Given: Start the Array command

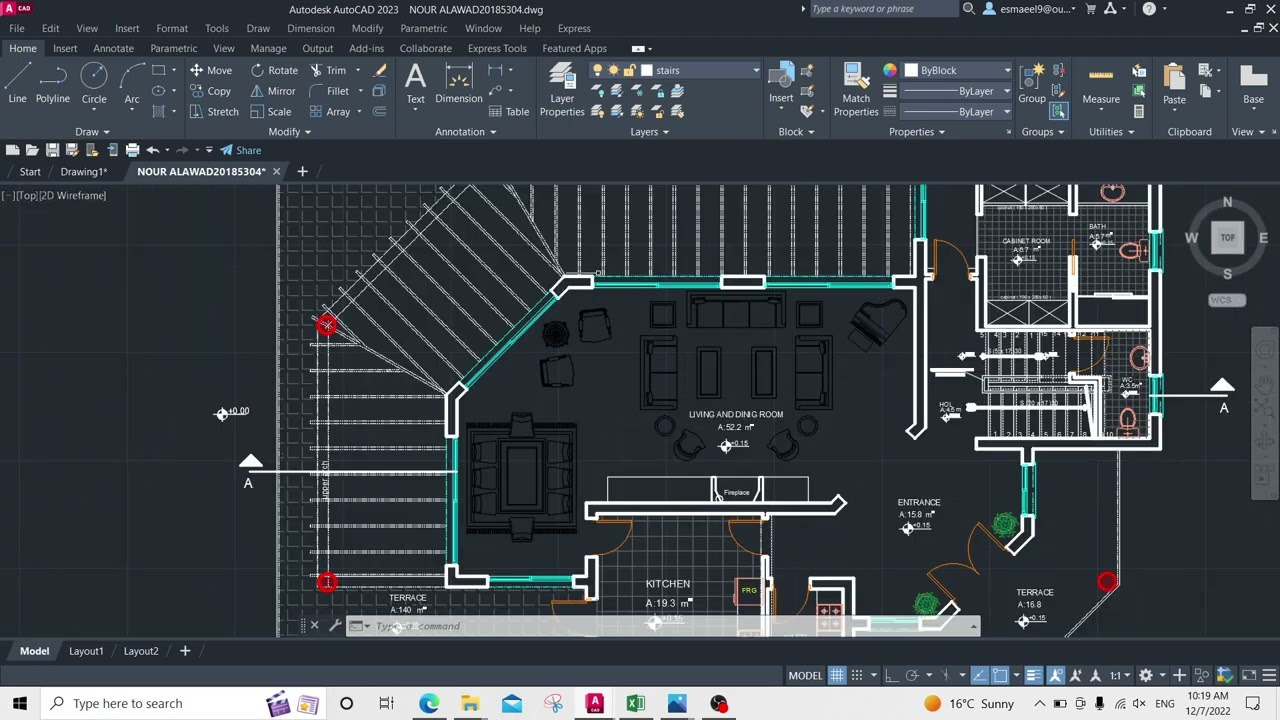Looking at the screenshot, I should pos(330,112).
